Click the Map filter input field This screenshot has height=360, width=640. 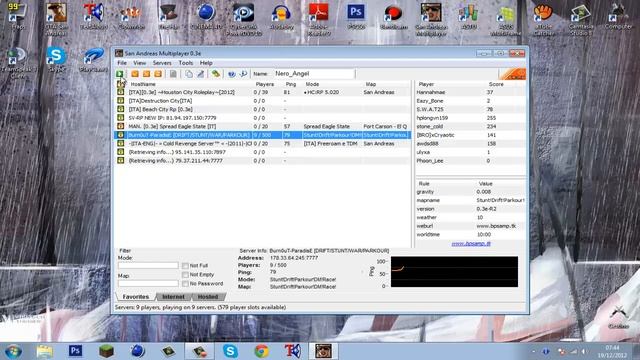148,283
